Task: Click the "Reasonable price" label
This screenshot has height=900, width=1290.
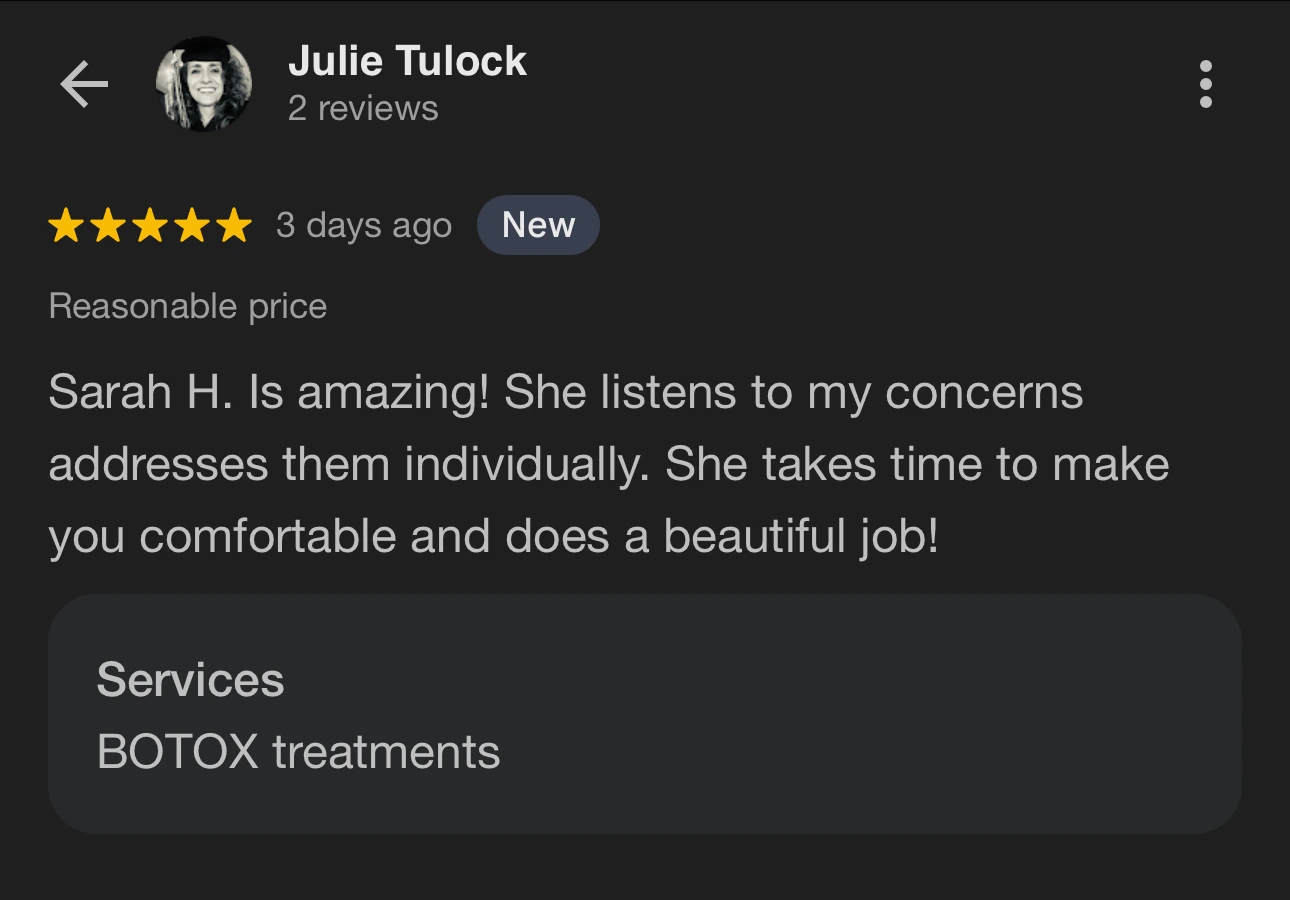Action: pyautogui.click(x=188, y=306)
